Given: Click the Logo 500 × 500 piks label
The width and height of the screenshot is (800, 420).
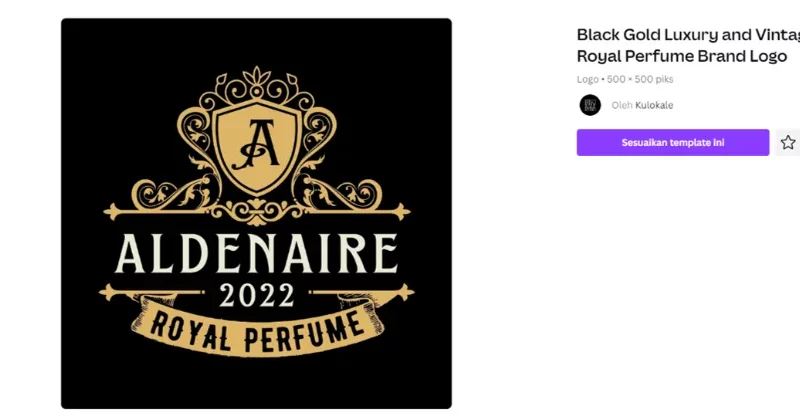Looking at the screenshot, I should 625,79.
